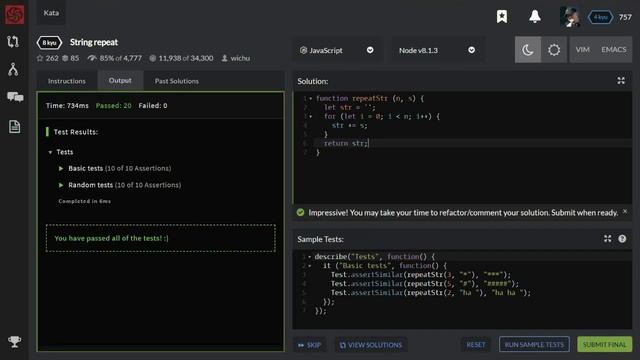The width and height of the screenshot is (640, 360).
Task: Open the Codewars home logo
Action: click(x=14, y=14)
